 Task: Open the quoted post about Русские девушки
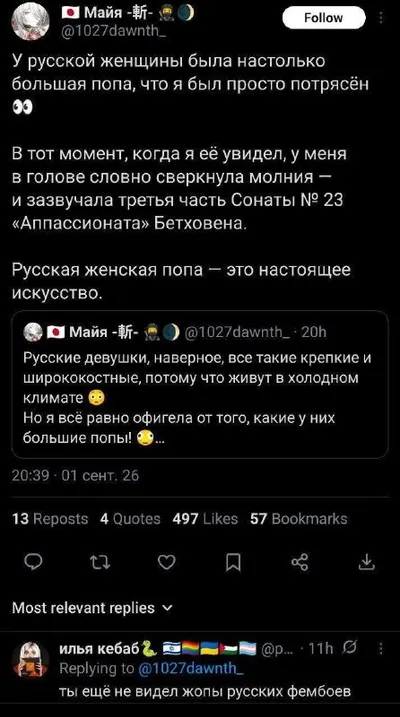[x=200, y=384]
